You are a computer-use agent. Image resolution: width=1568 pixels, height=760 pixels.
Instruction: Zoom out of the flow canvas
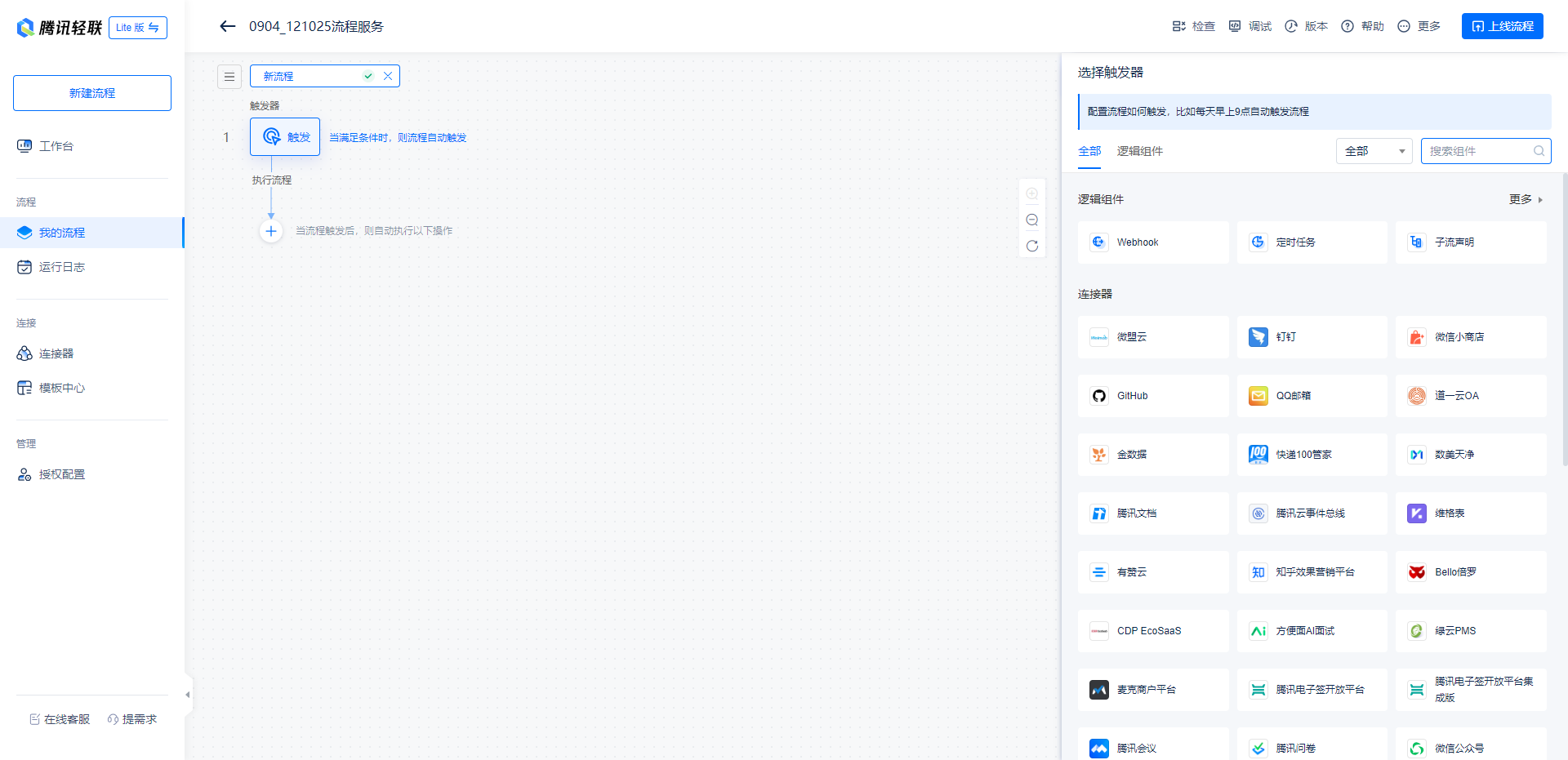(1032, 220)
